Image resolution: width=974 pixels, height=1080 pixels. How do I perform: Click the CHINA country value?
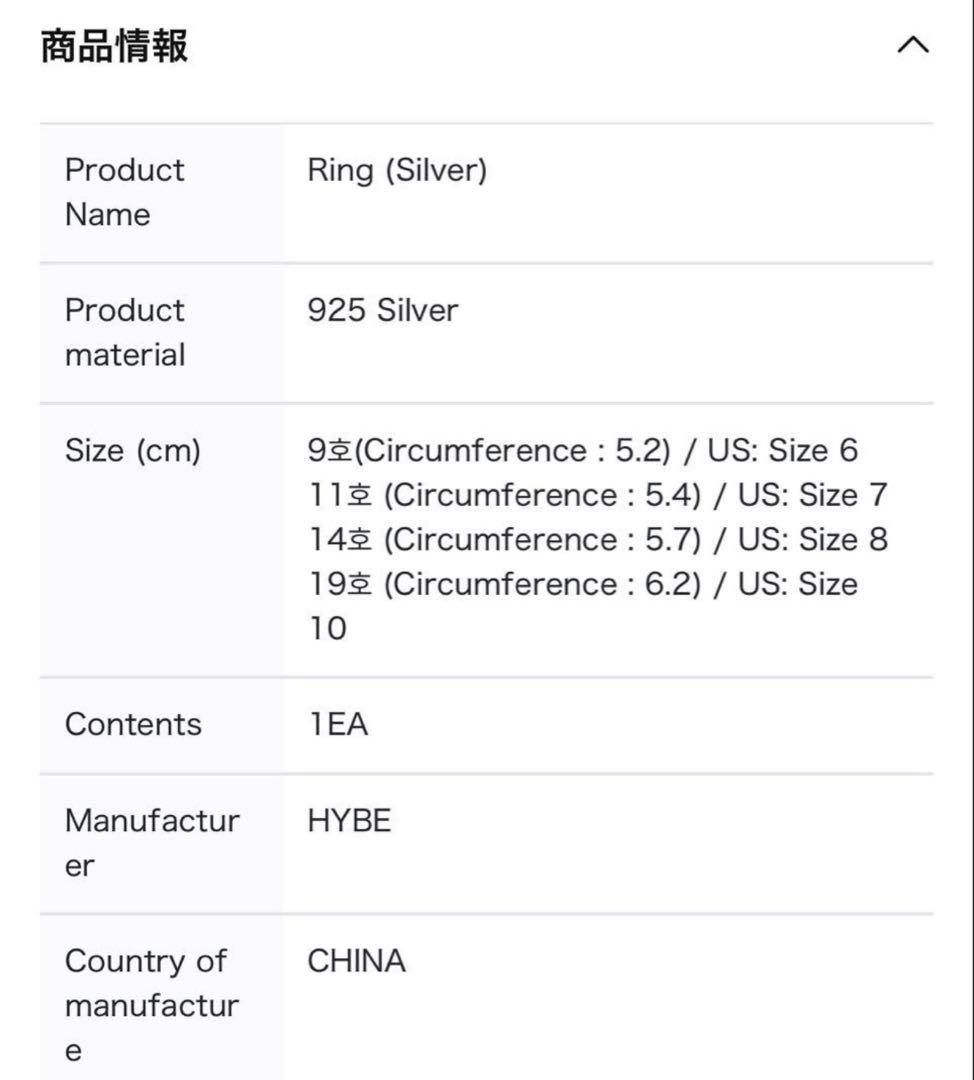(356, 961)
